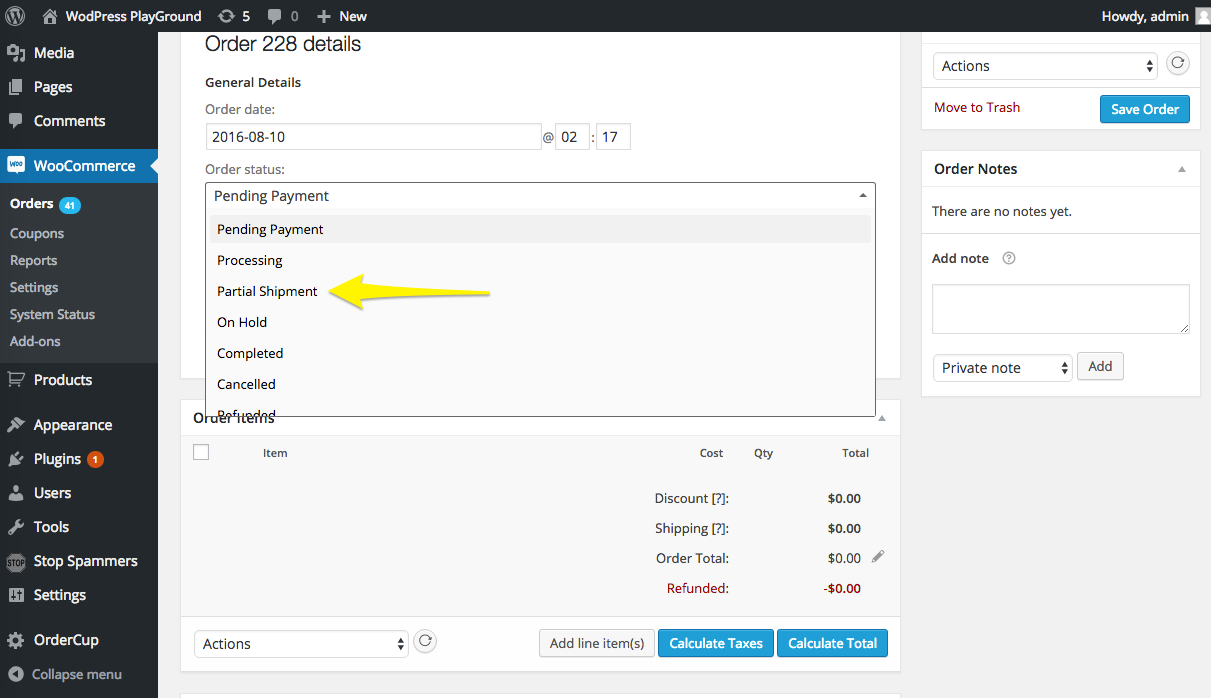Click the Discount help [?] icon

[x=719, y=498]
